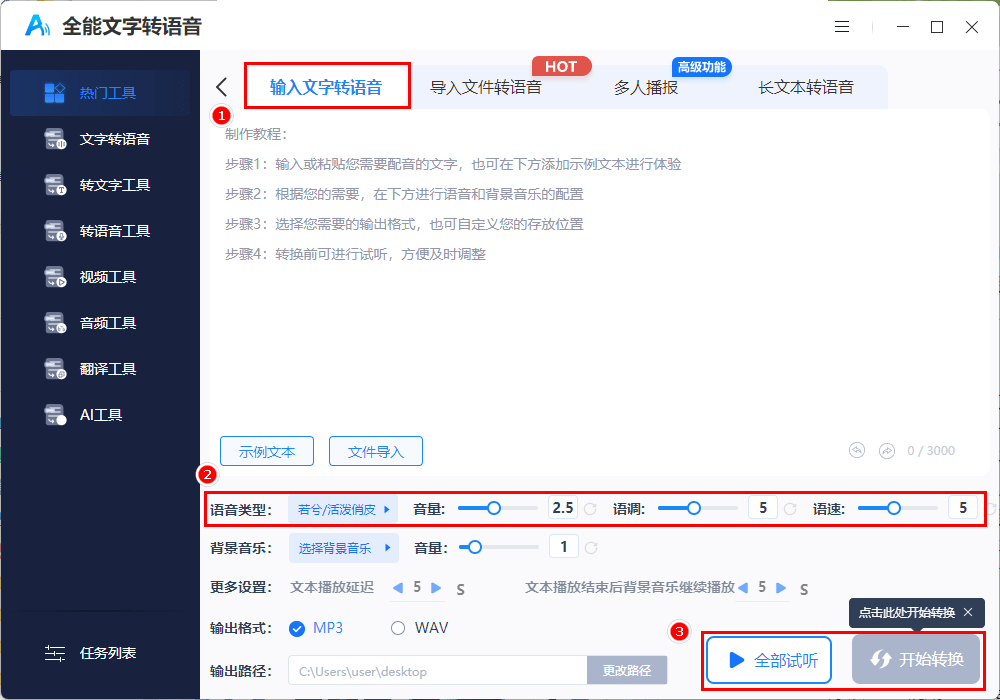This screenshot has height=700, width=1000.
Task: Reset voice volume with refresh icon
Action: (591, 509)
